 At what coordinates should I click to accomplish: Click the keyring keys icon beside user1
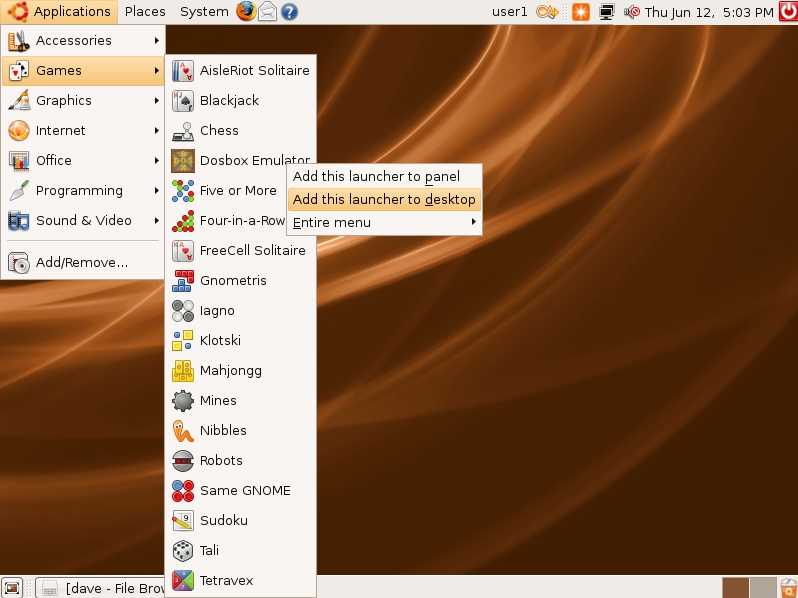(547, 12)
